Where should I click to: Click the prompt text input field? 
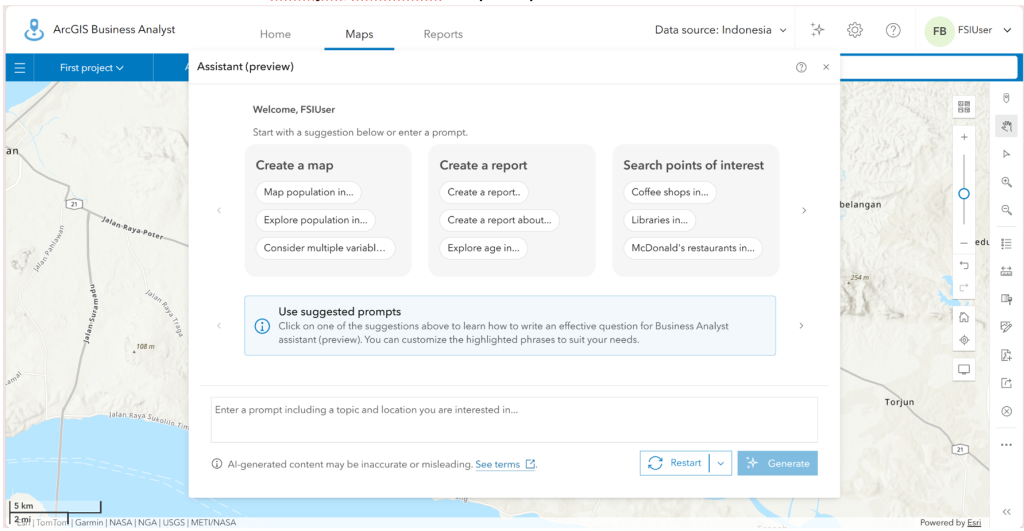click(x=514, y=419)
